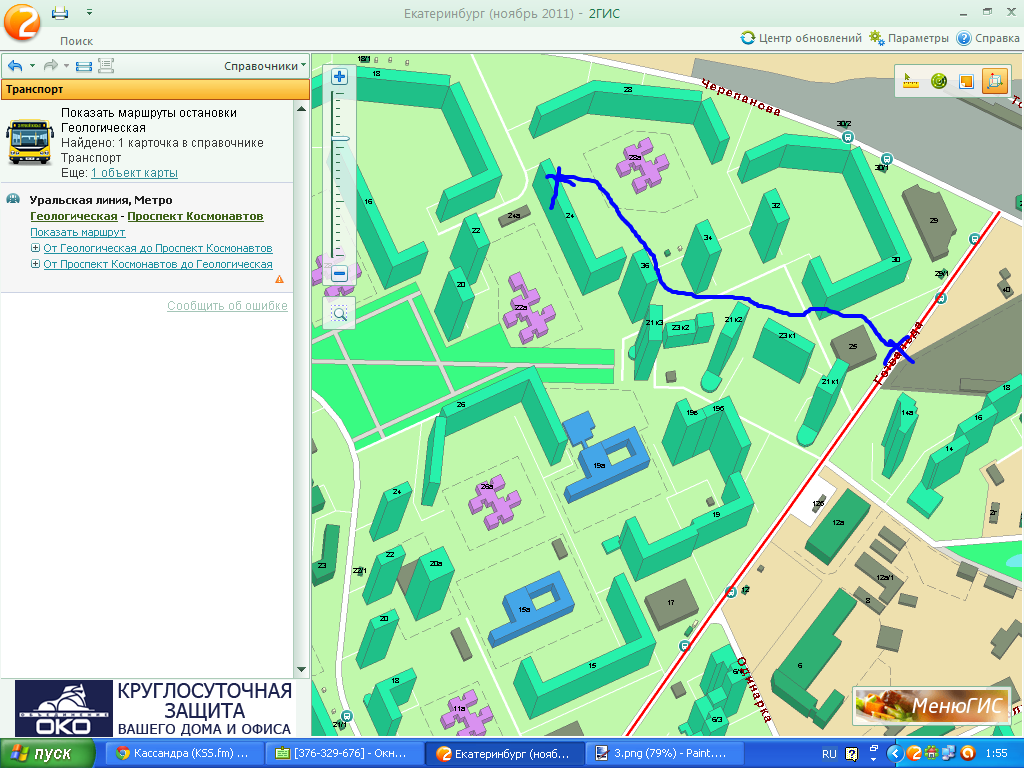Click the panel scrollbar down arrow

(x=301, y=669)
